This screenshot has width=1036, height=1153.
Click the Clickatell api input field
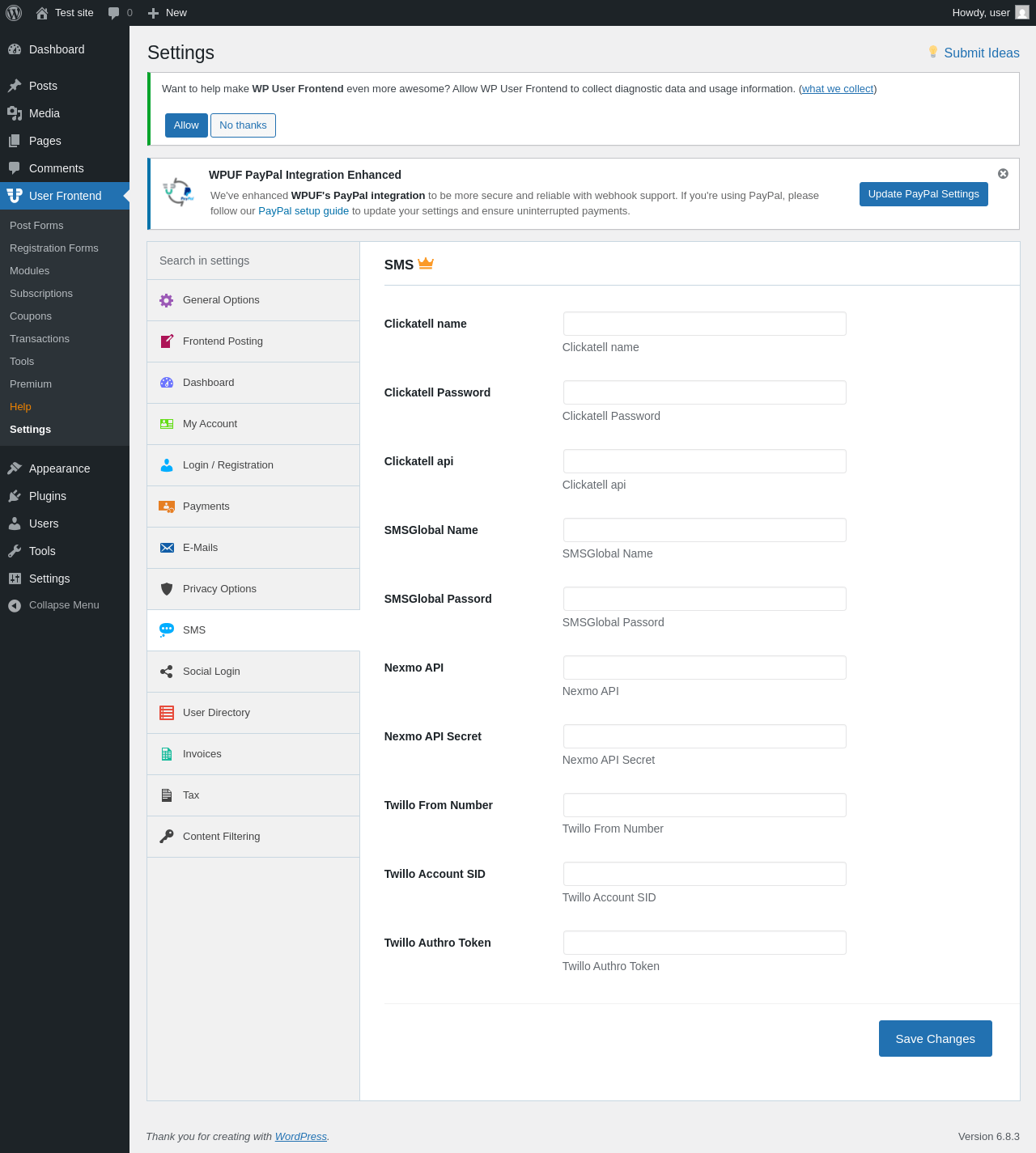click(x=705, y=461)
